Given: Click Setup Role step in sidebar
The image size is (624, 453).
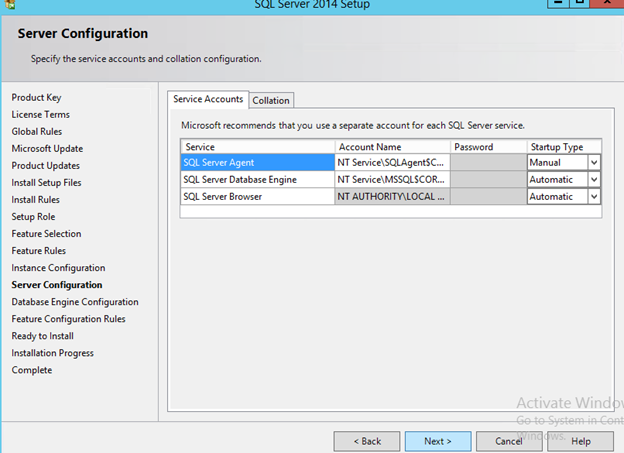Looking at the screenshot, I should [x=33, y=217].
